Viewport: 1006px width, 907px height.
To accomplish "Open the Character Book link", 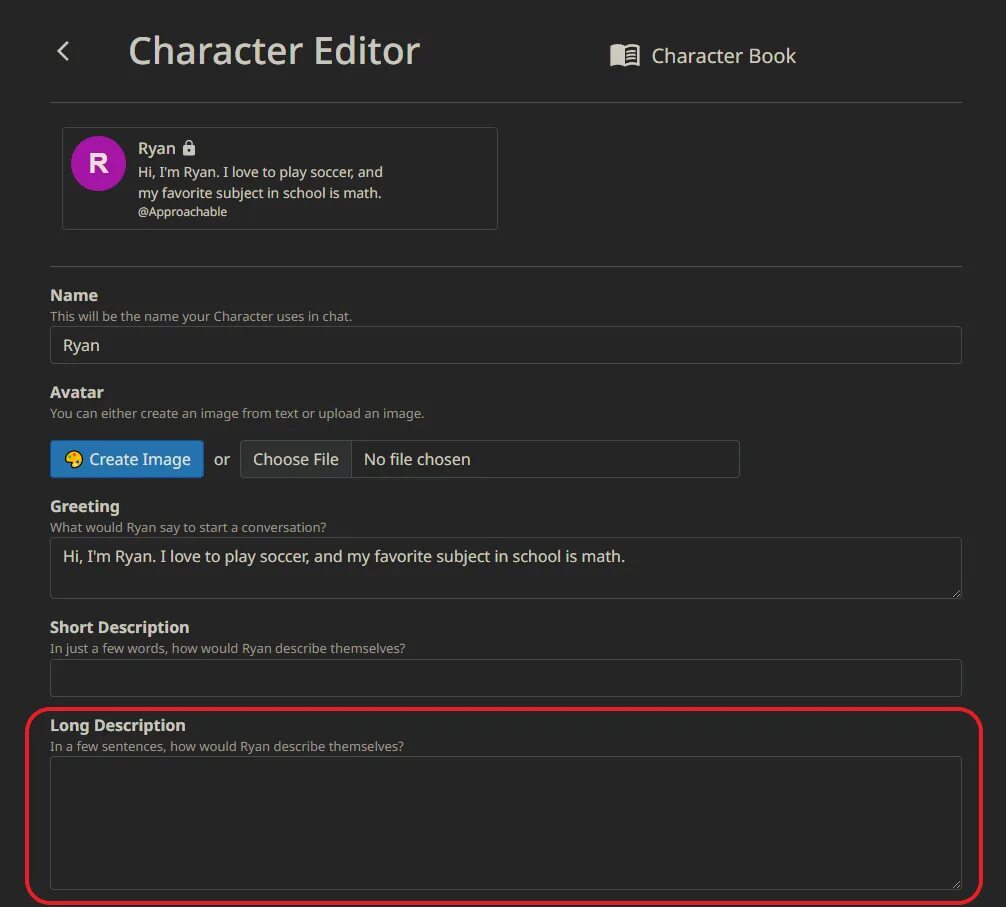I will pos(703,56).
